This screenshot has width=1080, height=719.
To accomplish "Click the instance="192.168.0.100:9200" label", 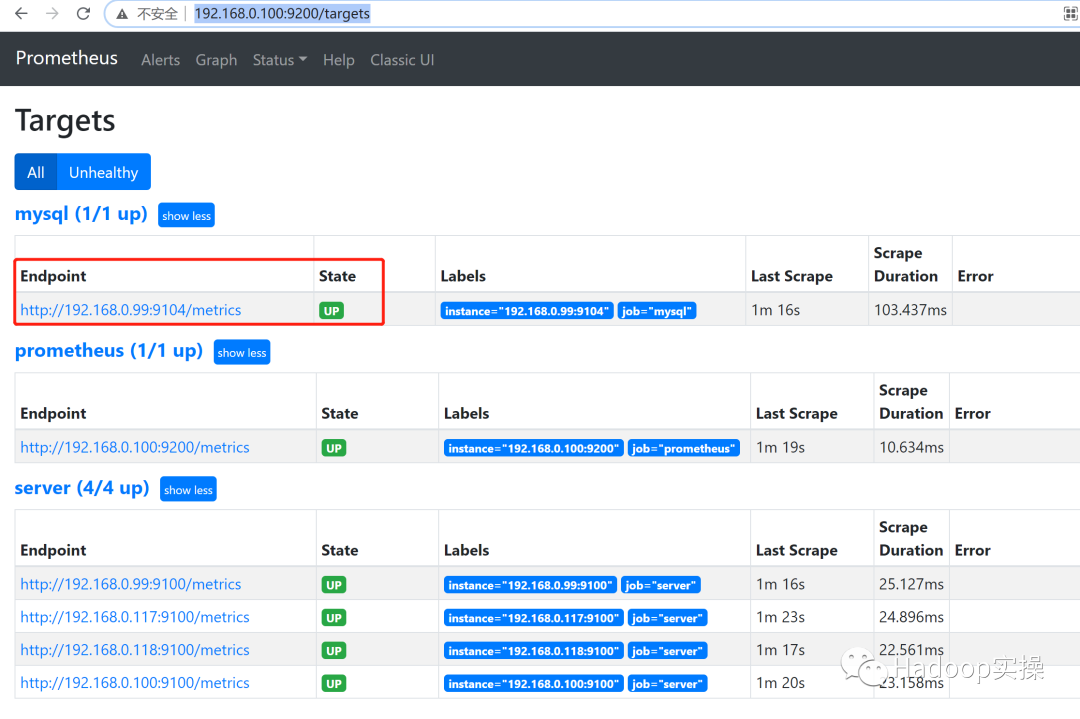I will click(534, 448).
